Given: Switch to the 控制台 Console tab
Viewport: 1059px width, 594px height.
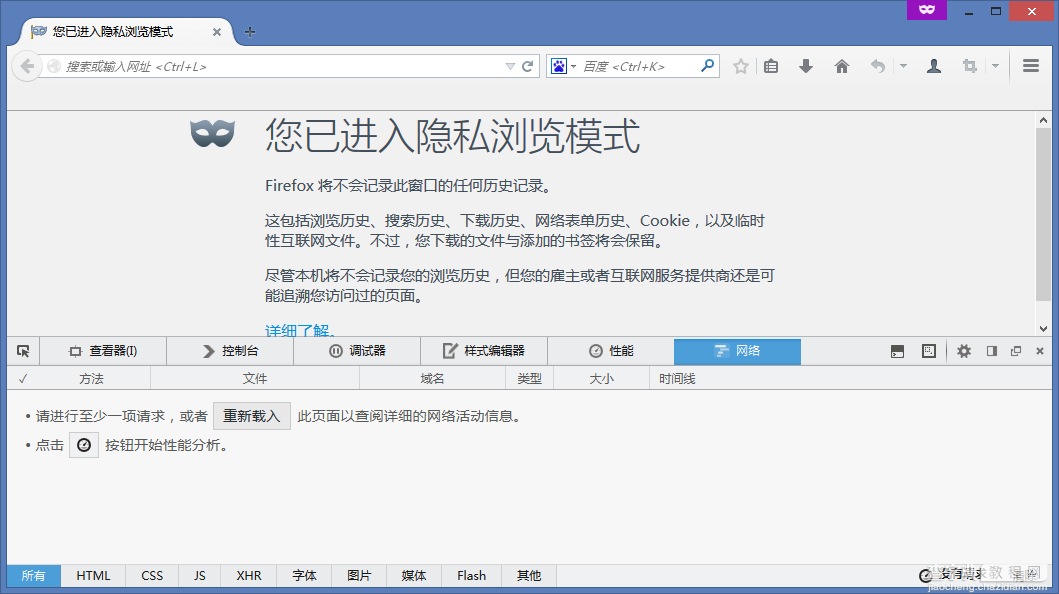Looking at the screenshot, I should point(230,351).
